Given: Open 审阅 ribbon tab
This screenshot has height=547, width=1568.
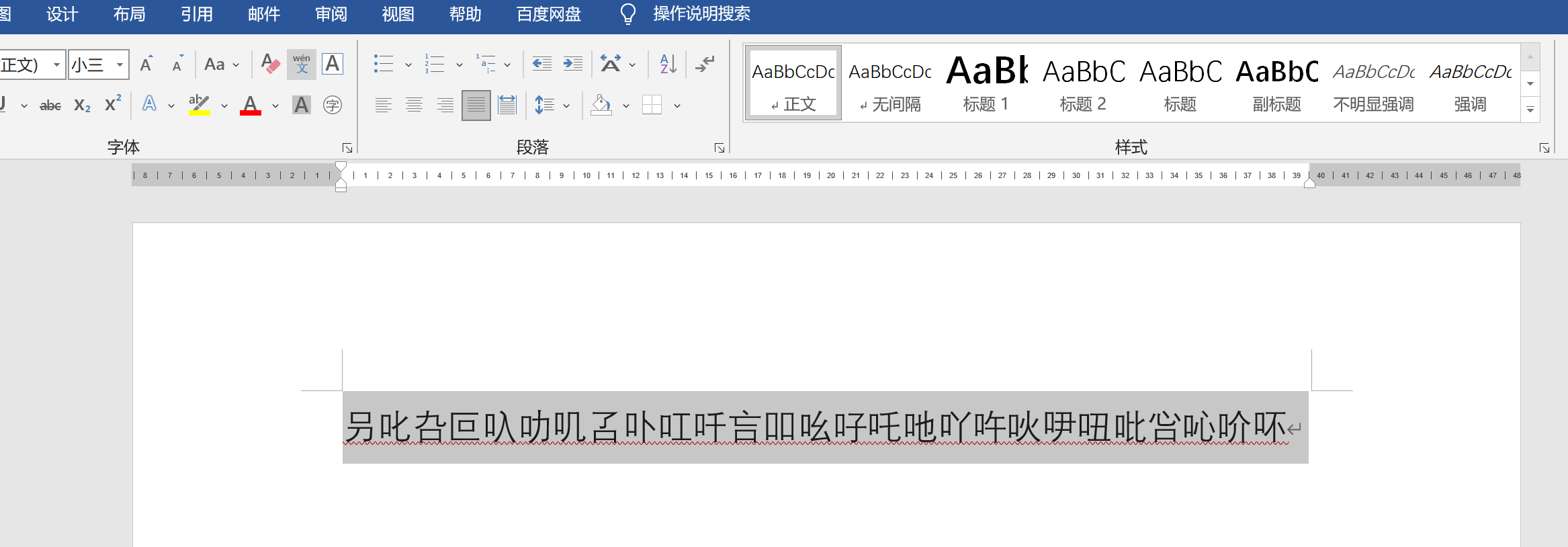Looking at the screenshot, I should coord(331,14).
